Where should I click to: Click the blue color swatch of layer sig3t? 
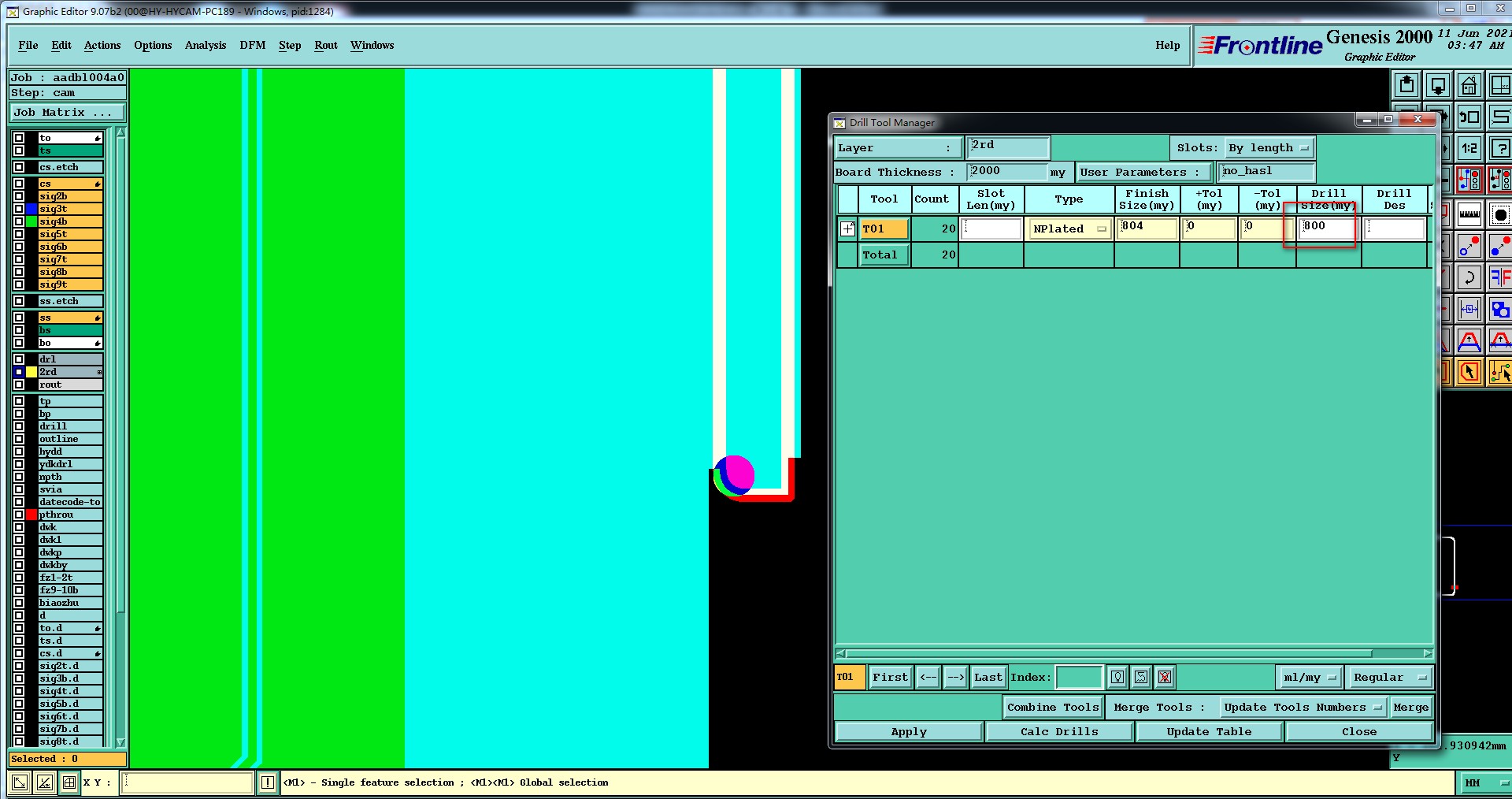(31, 209)
